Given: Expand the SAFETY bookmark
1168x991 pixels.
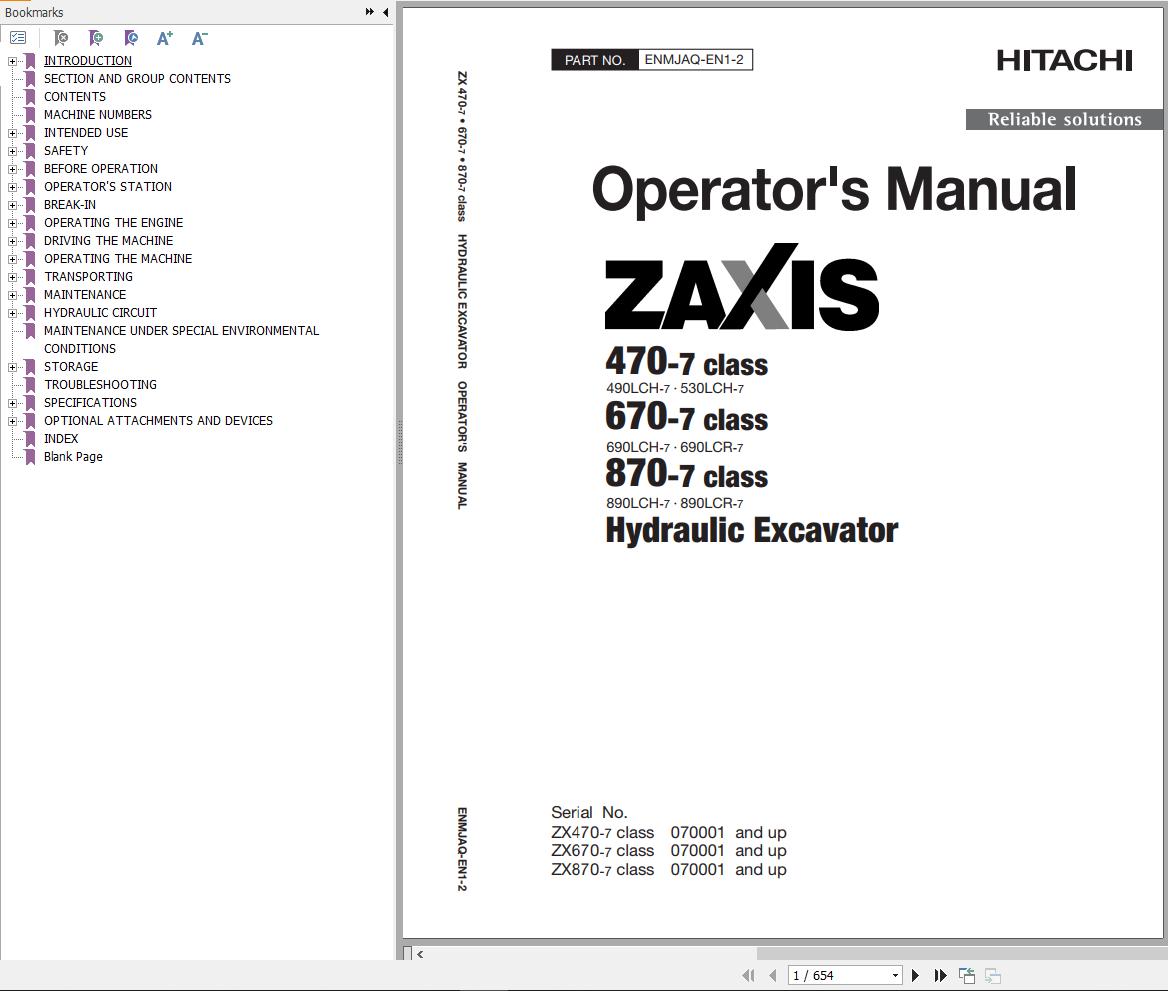Looking at the screenshot, I should pyautogui.click(x=12, y=151).
